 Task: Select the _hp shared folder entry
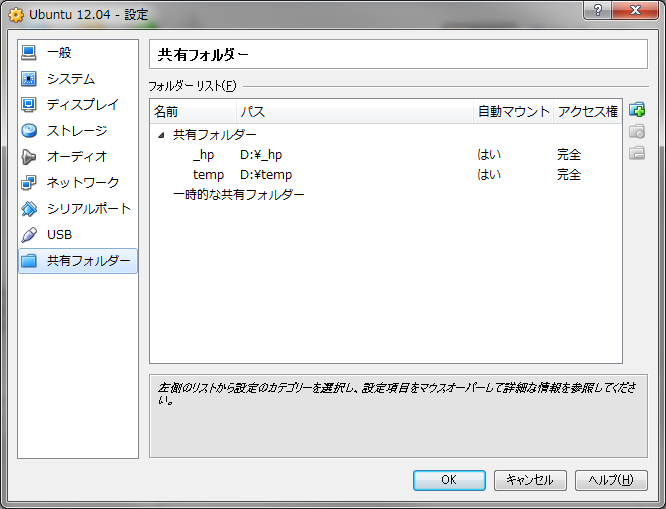click(x=203, y=155)
